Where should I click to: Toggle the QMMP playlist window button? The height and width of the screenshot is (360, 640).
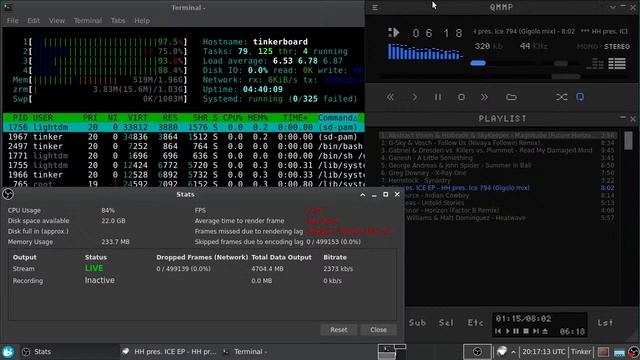point(617,63)
